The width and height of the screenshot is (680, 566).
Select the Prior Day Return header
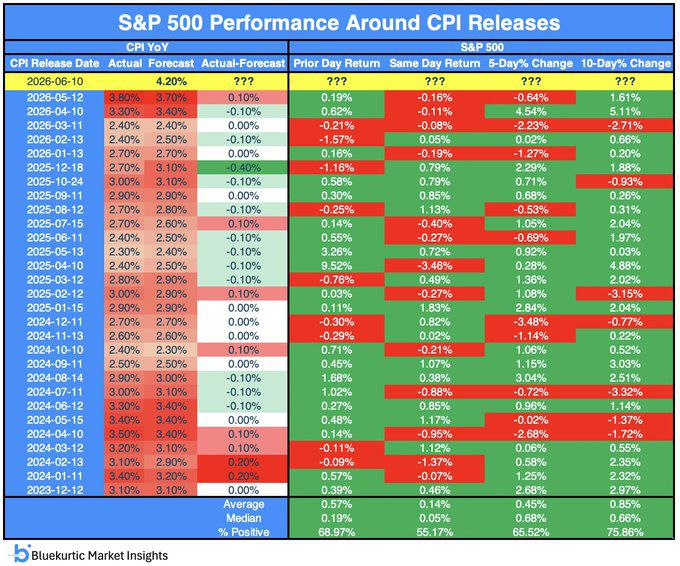pos(337,63)
